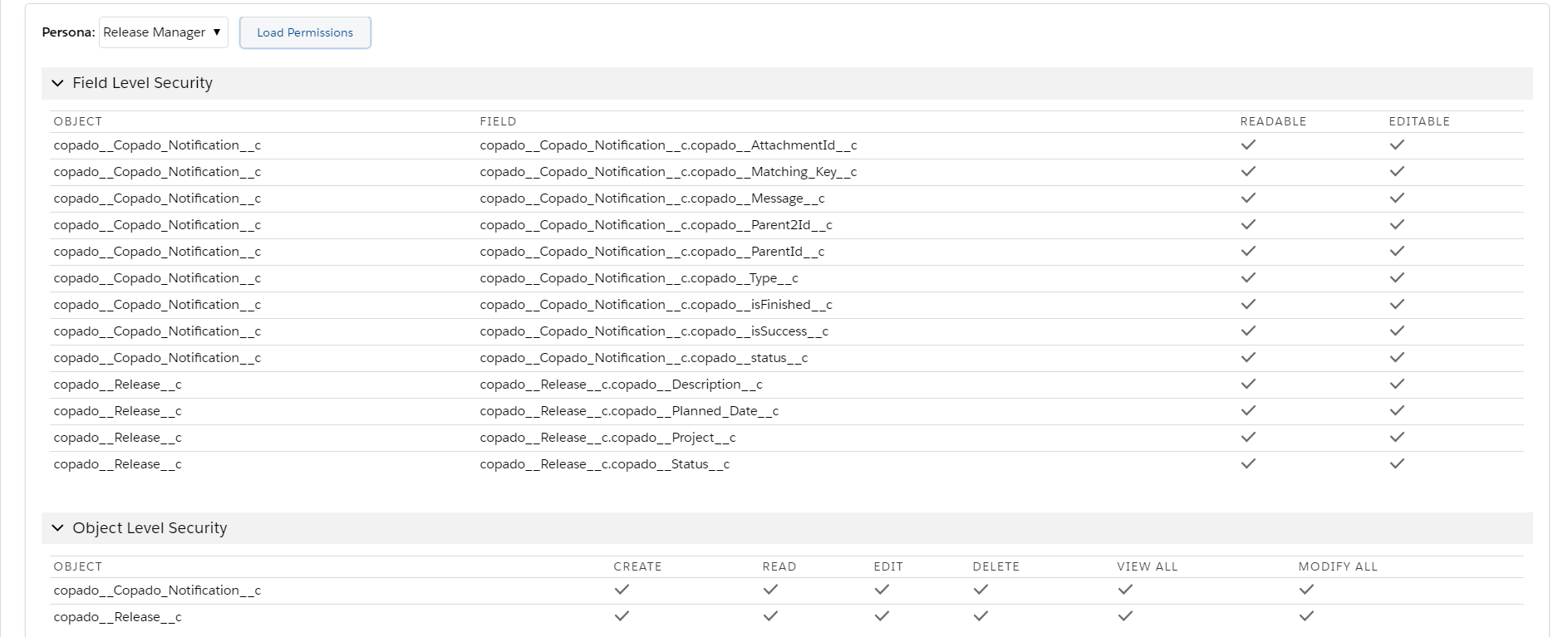Collapse the Field Level Security section chevron

point(57,83)
